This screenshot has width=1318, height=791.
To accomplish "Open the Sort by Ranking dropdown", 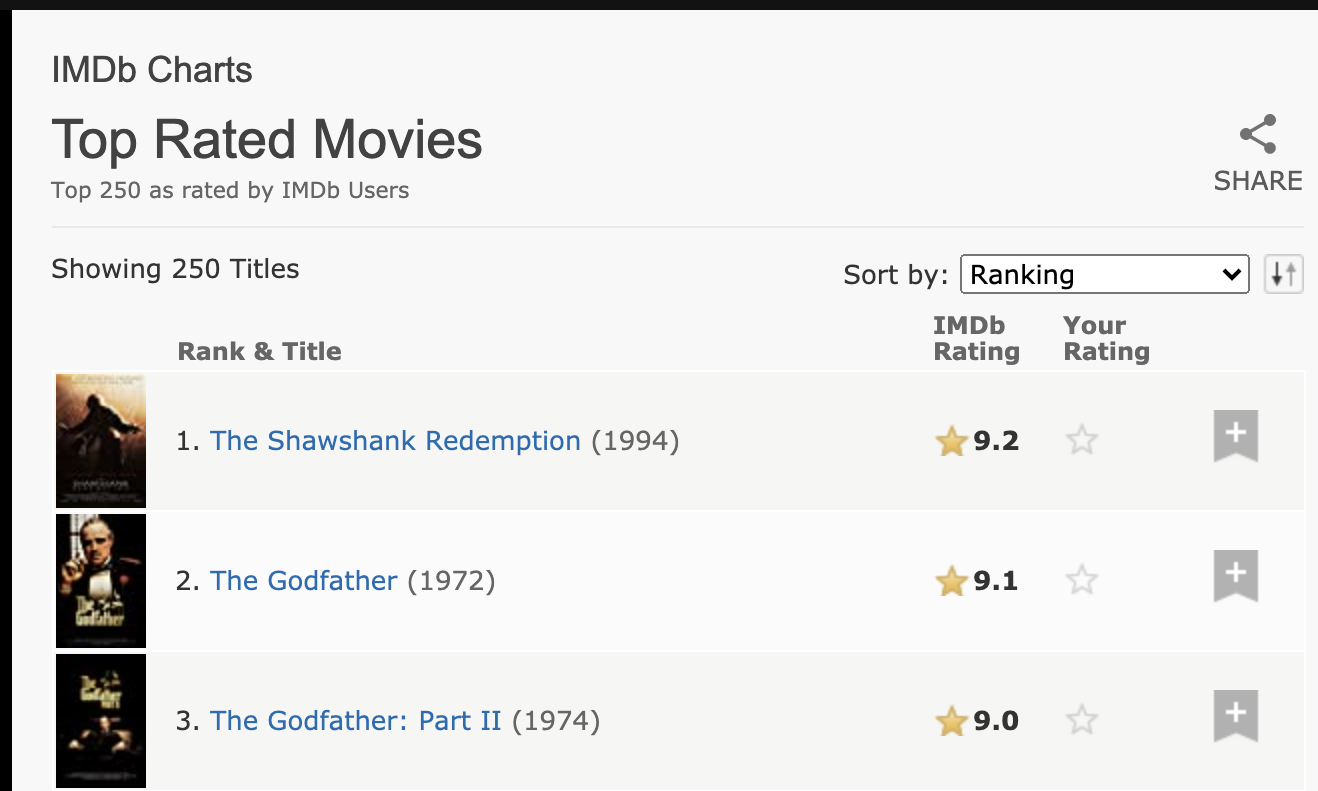I will coord(1104,274).
